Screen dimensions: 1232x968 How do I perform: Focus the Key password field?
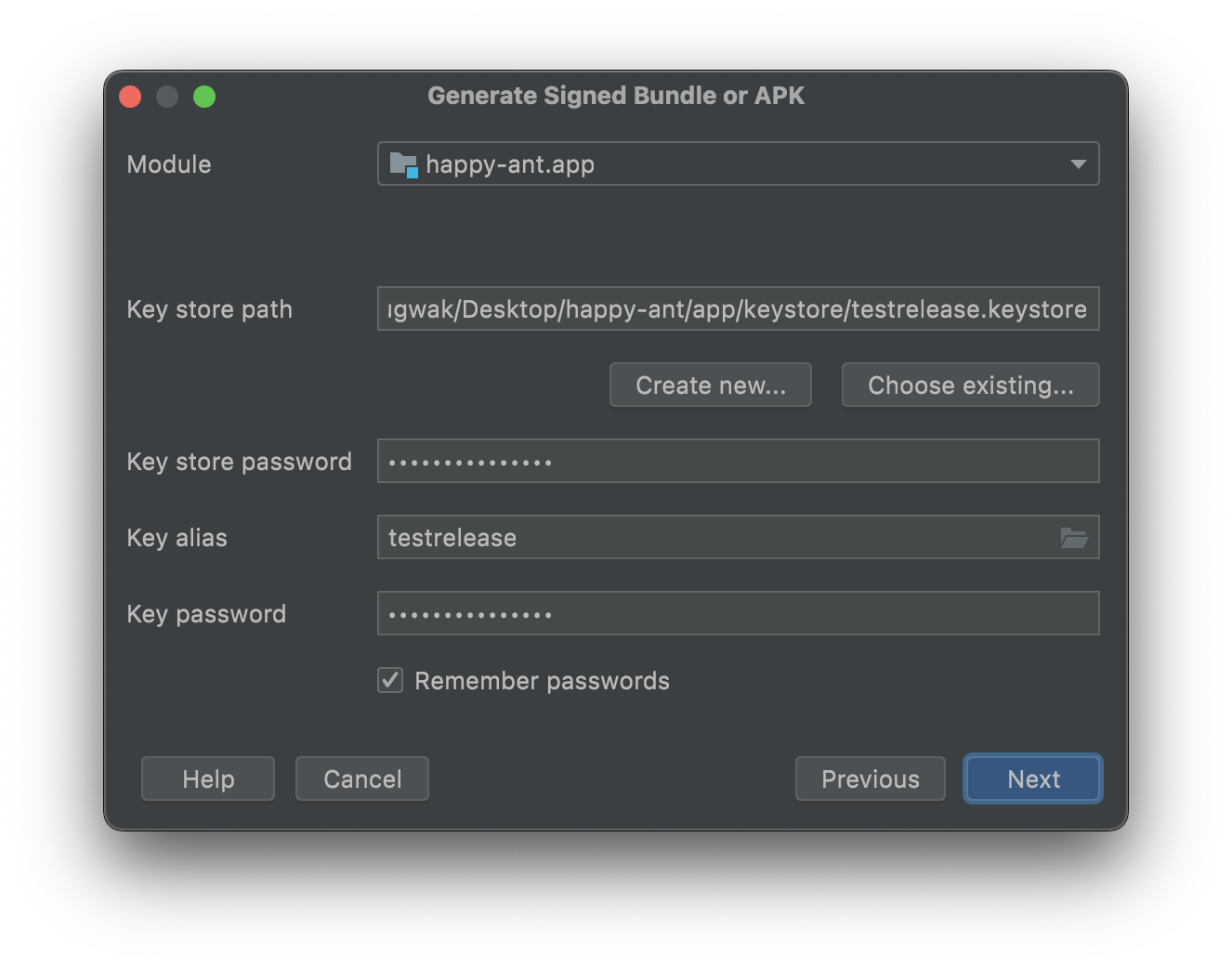click(738, 613)
